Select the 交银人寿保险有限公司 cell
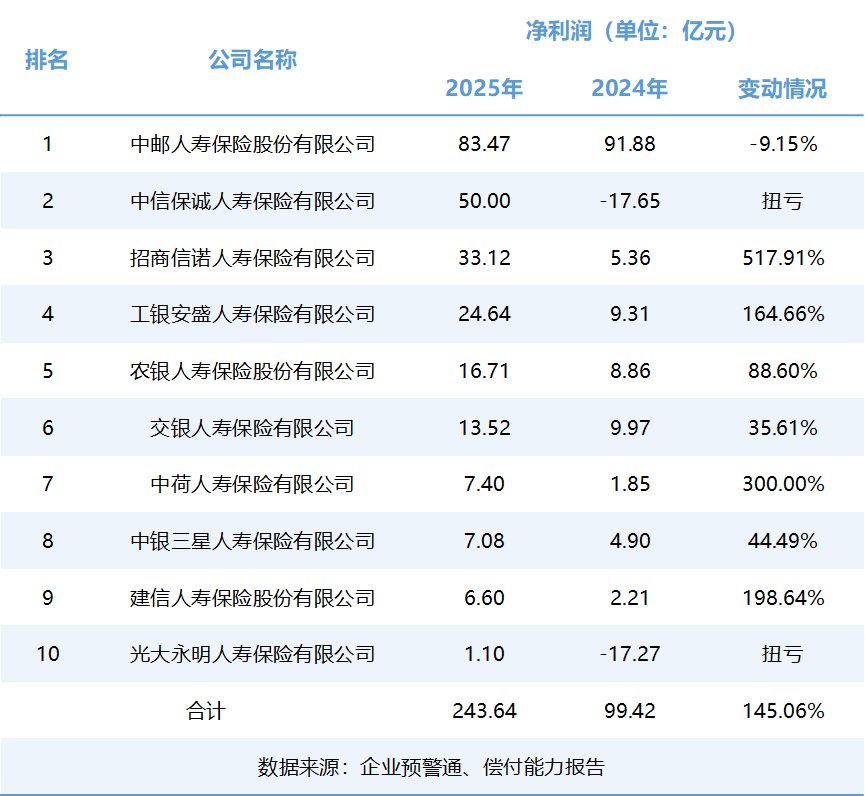The width and height of the screenshot is (865, 796). coord(252,428)
